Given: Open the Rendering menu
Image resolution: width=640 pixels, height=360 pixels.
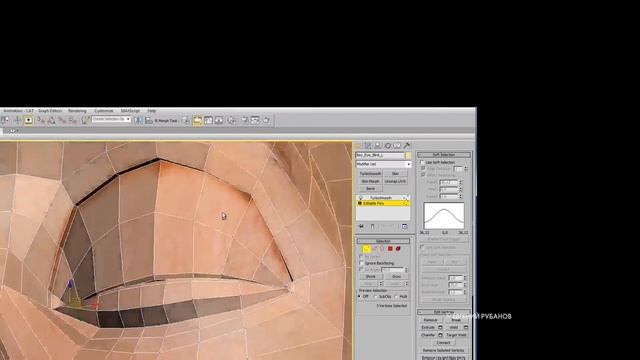Looking at the screenshot, I should pos(77,111).
